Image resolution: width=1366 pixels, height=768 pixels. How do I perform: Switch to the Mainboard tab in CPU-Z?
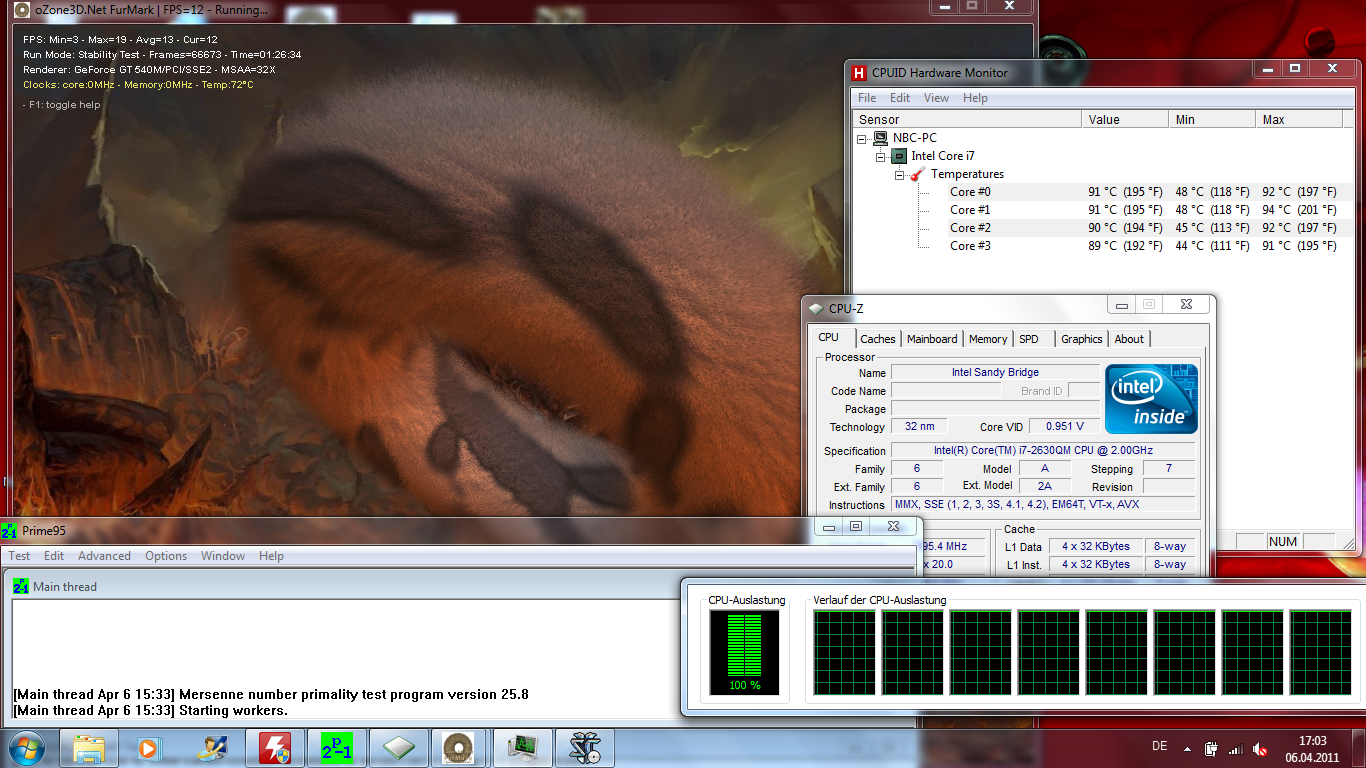tap(932, 339)
